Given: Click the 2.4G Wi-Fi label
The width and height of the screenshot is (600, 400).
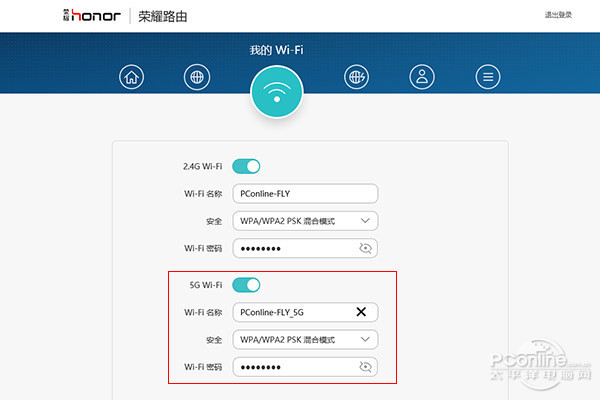Looking at the screenshot, I should tap(202, 167).
